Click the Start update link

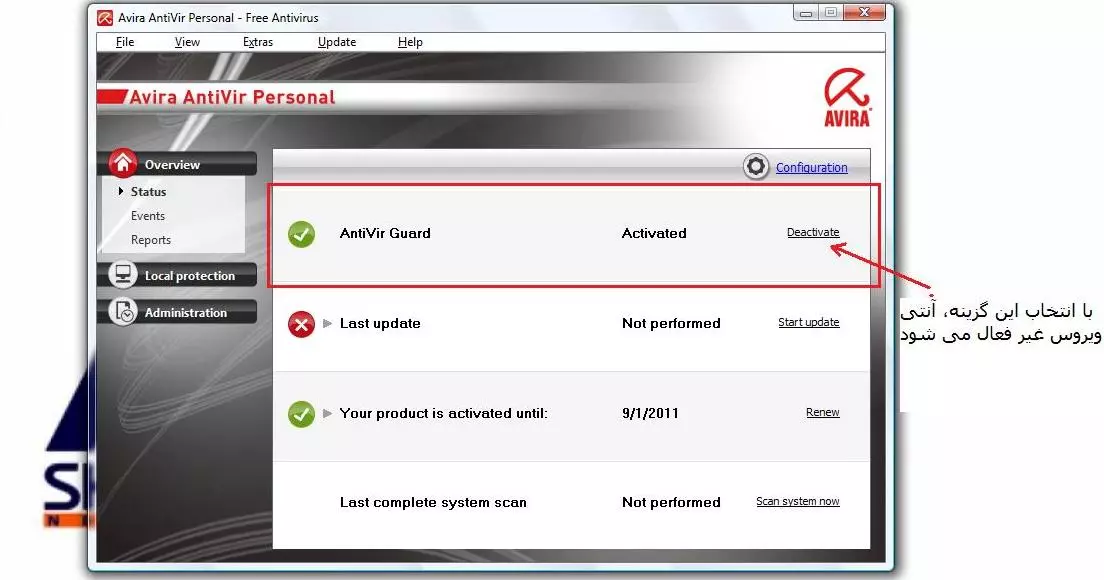(x=808, y=323)
